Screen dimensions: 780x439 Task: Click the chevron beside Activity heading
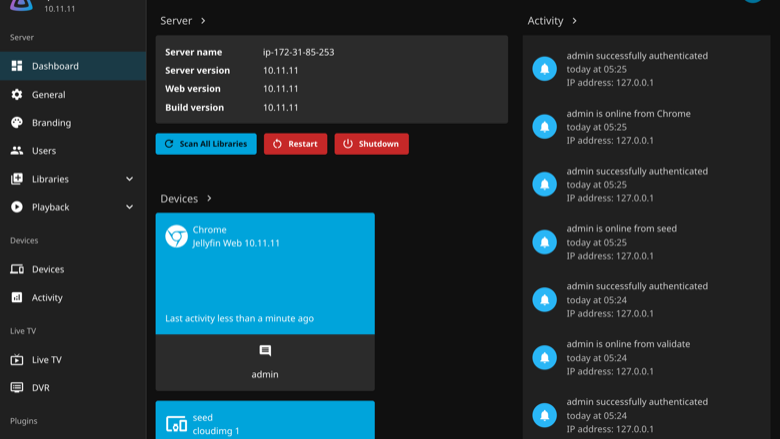tap(574, 21)
